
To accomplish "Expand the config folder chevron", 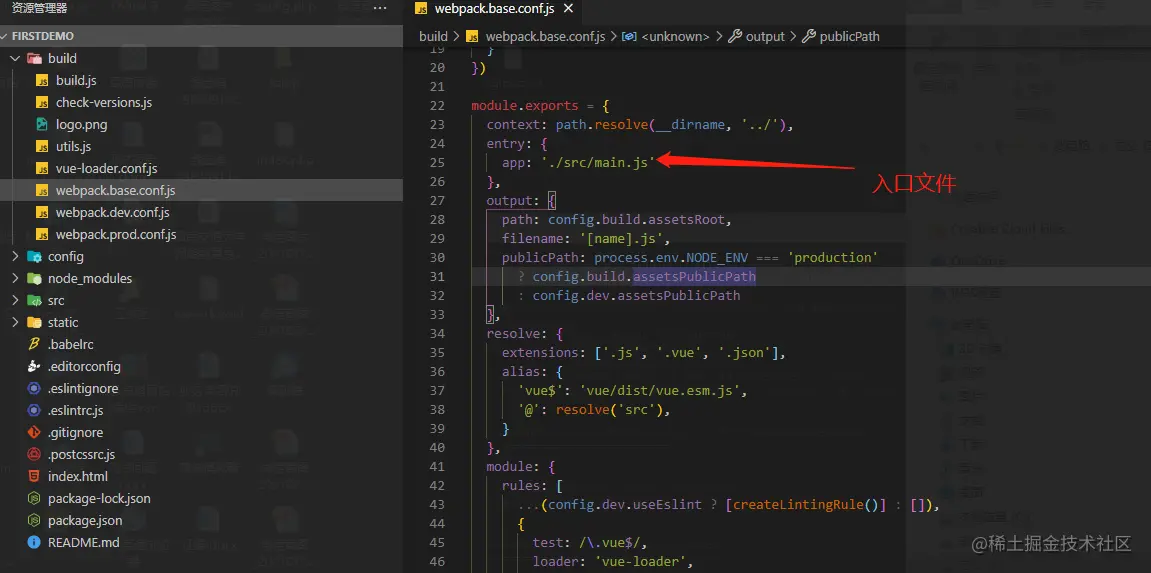I will (15, 256).
